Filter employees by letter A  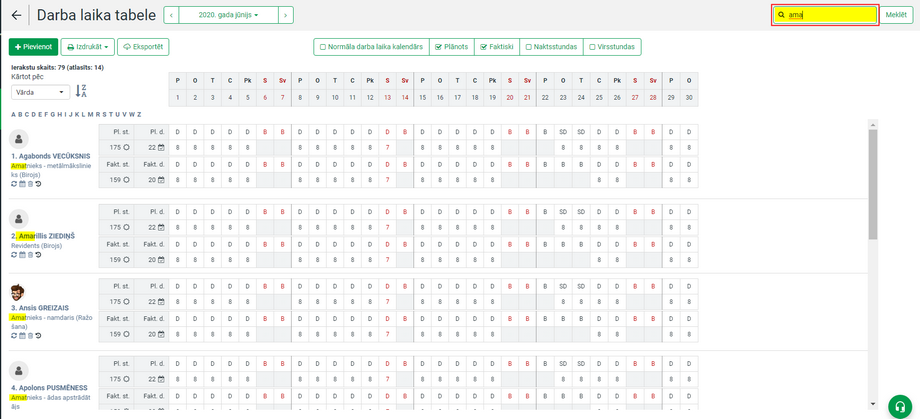[13, 114]
